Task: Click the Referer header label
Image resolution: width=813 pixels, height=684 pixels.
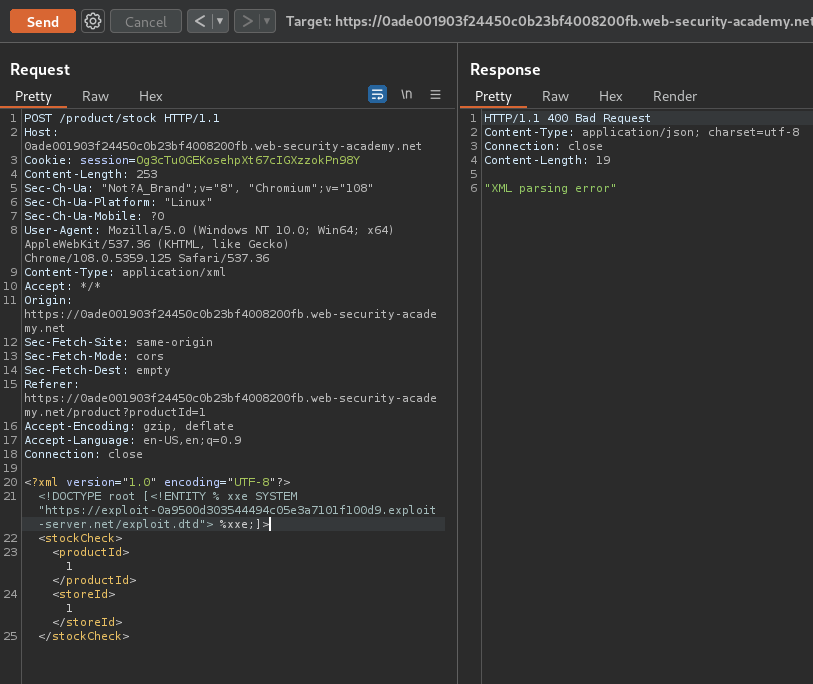Action: [x=51, y=384]
